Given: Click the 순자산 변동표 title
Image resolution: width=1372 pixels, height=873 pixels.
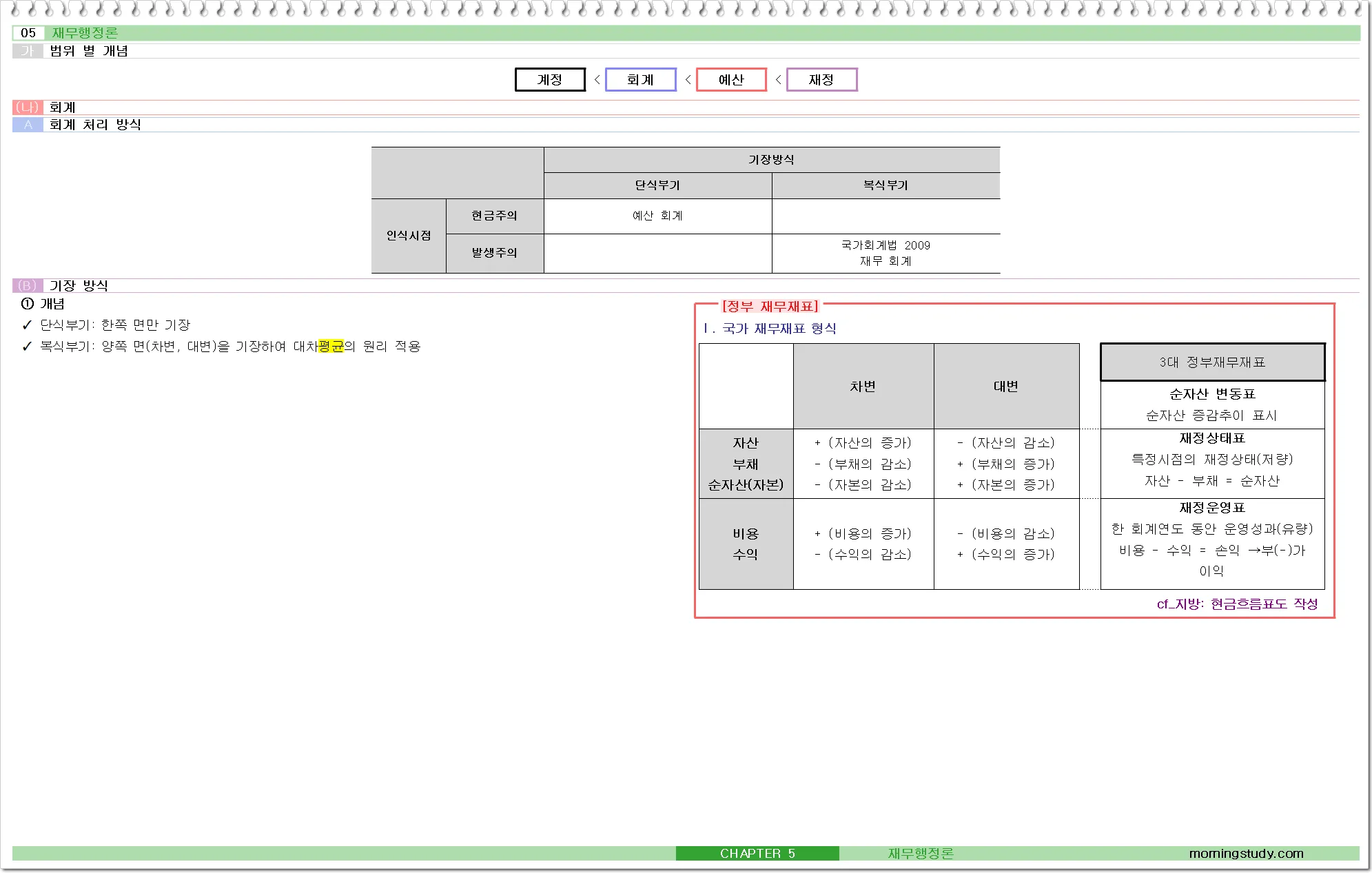Looking at the screenshot, I should point(1212,393).
